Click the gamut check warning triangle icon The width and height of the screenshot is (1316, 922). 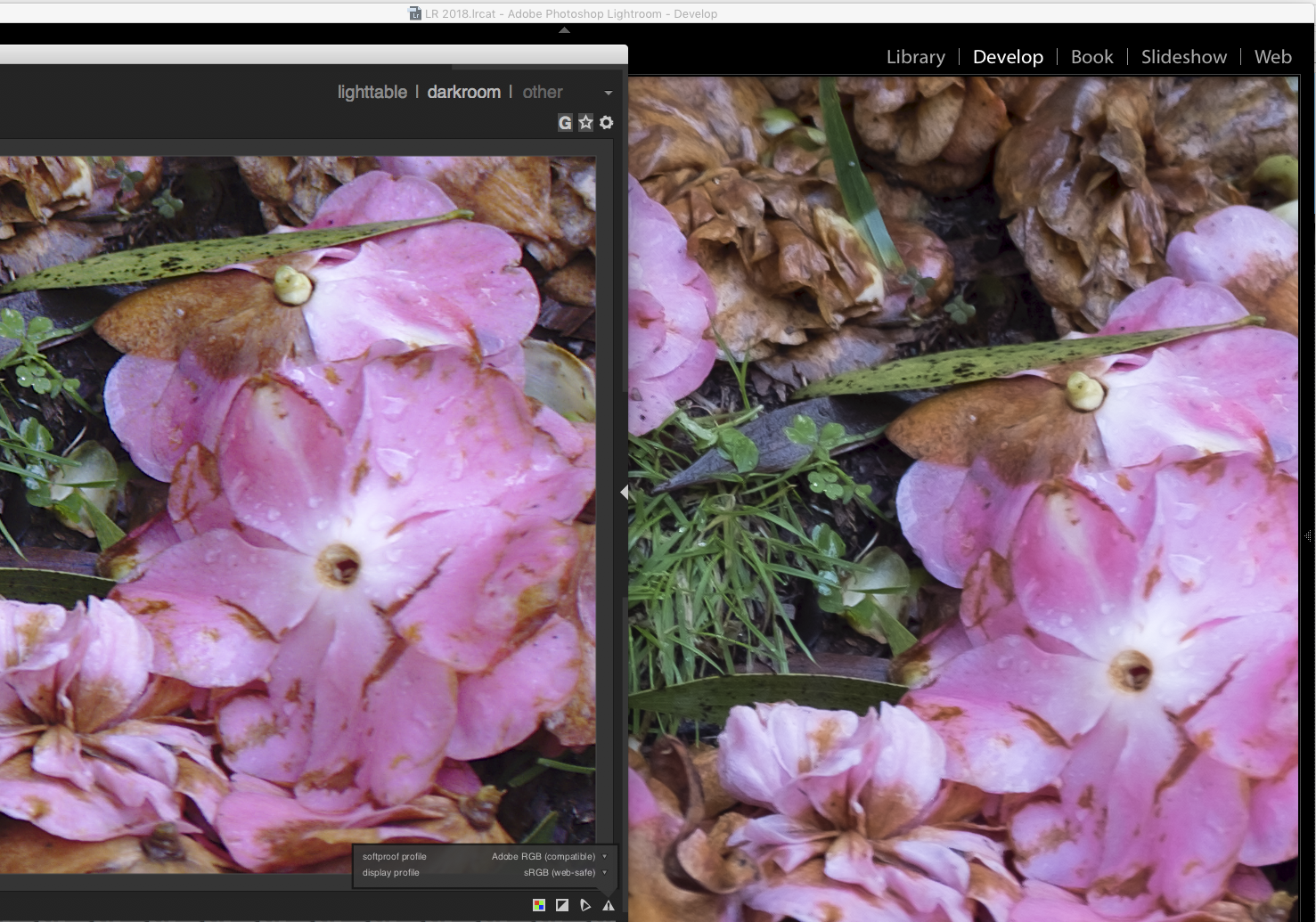coord(609,905)
